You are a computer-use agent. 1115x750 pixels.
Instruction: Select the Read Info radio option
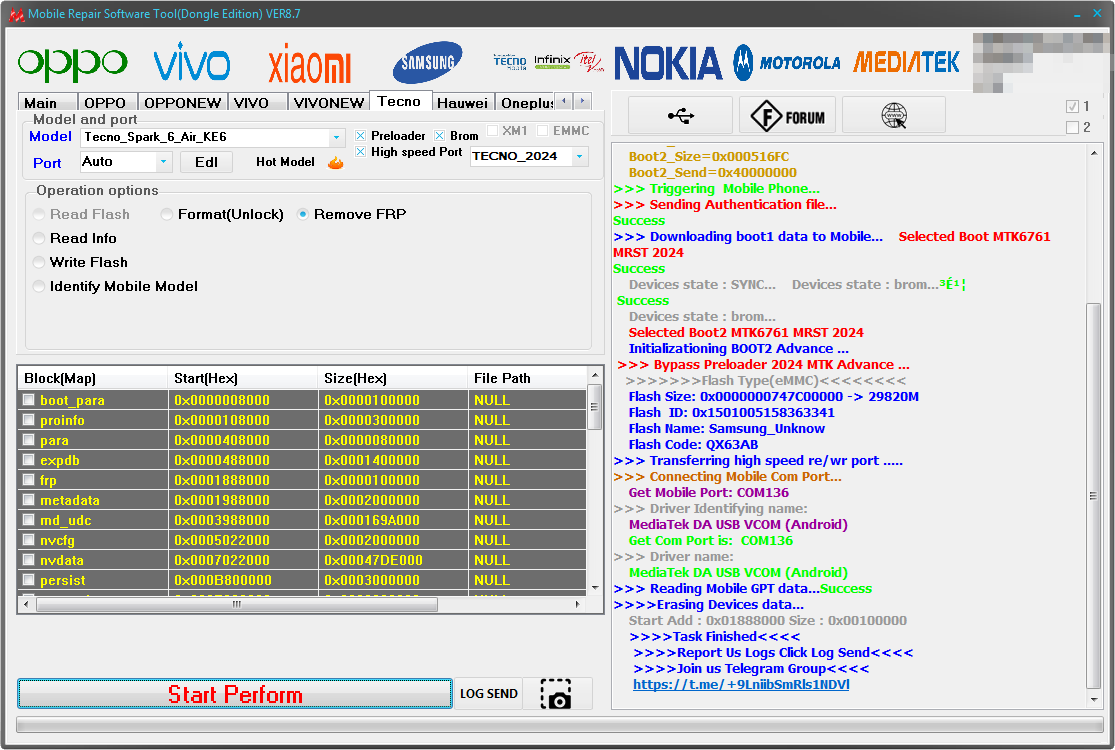coord(39,238)
